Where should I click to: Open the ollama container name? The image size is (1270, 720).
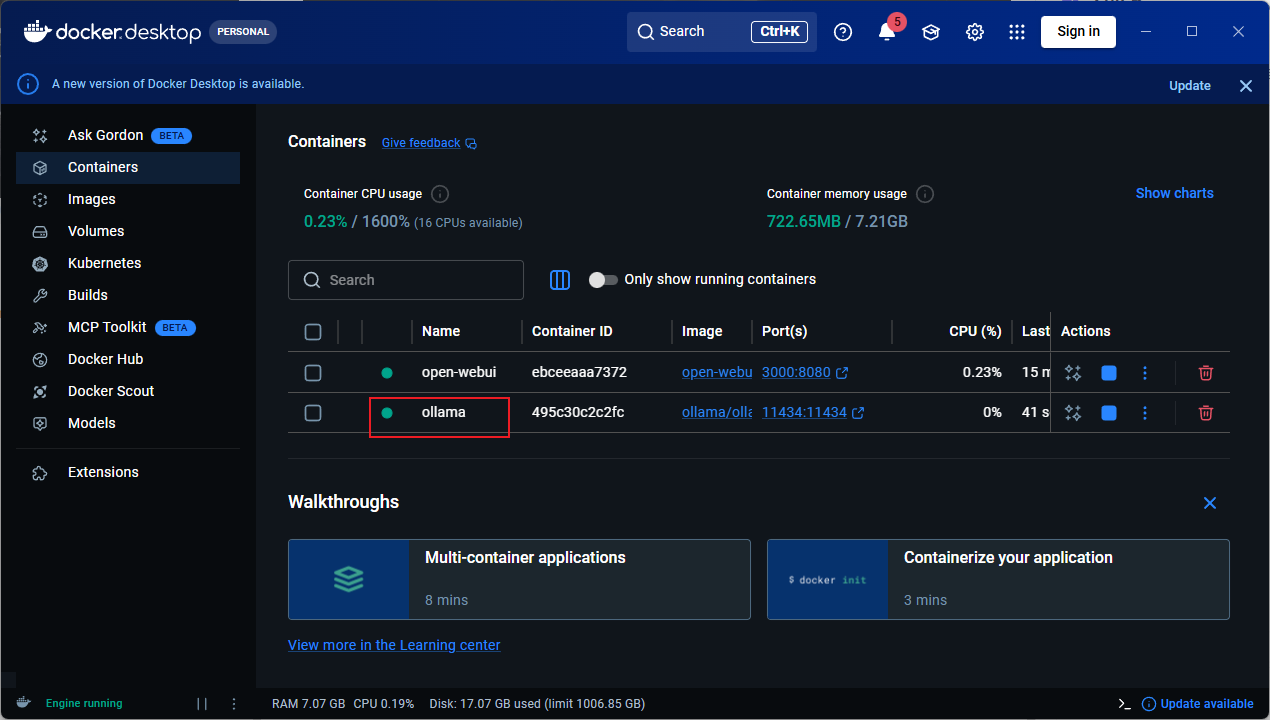(443, 412)
